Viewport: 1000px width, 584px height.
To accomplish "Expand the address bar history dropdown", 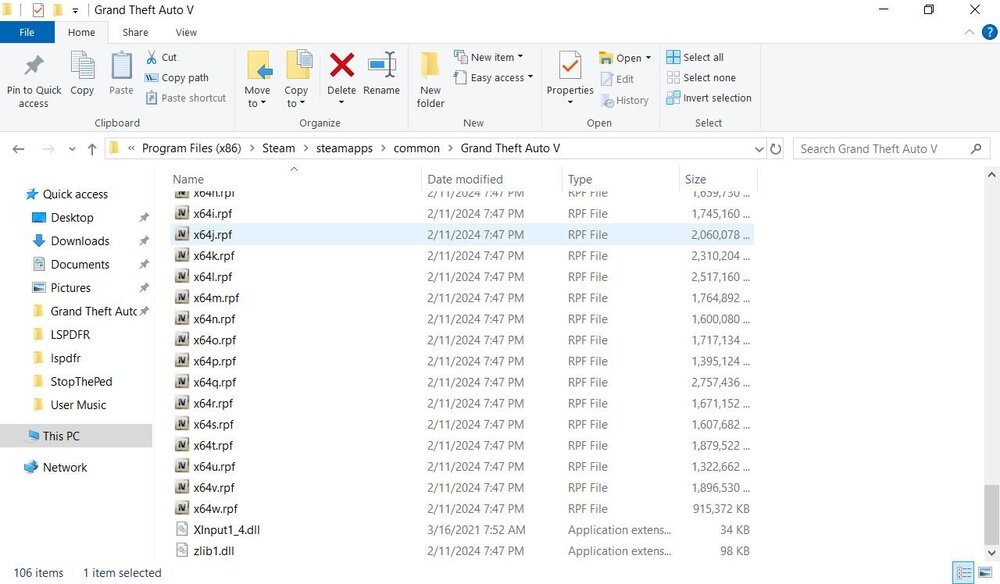I will [x=759, y=149].
